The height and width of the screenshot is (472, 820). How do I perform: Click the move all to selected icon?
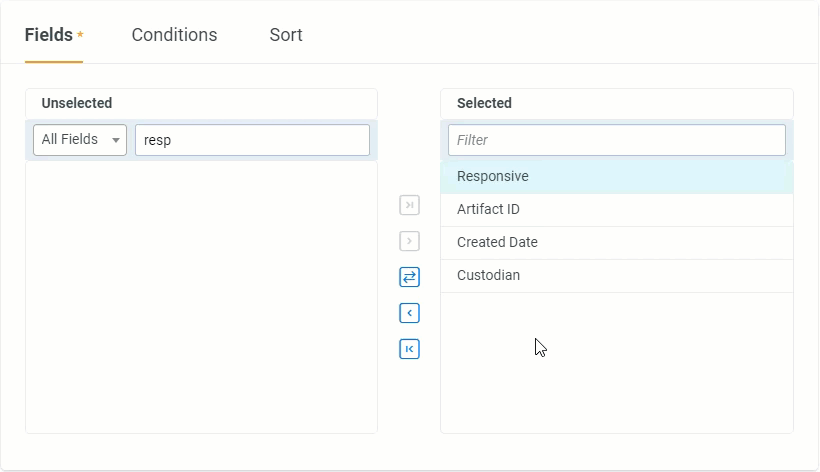409,205
